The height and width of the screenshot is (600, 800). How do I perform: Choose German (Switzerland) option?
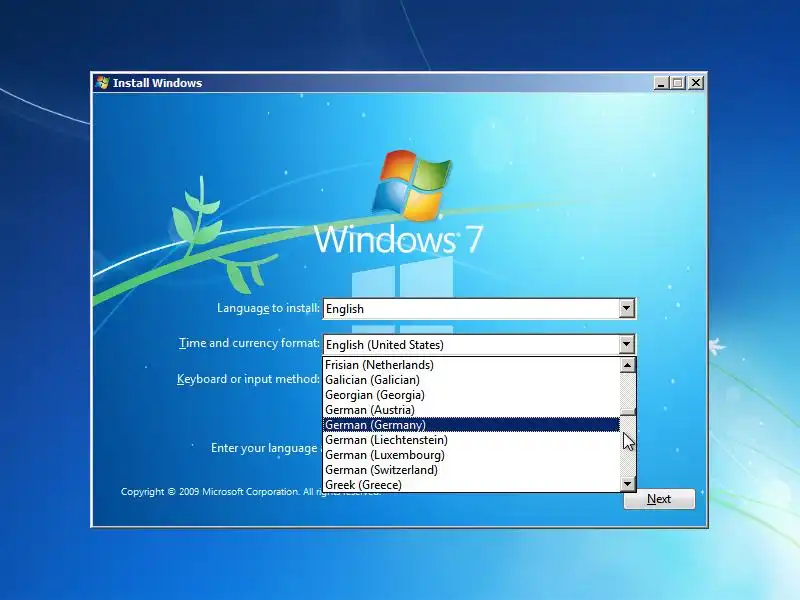(471, 470)
